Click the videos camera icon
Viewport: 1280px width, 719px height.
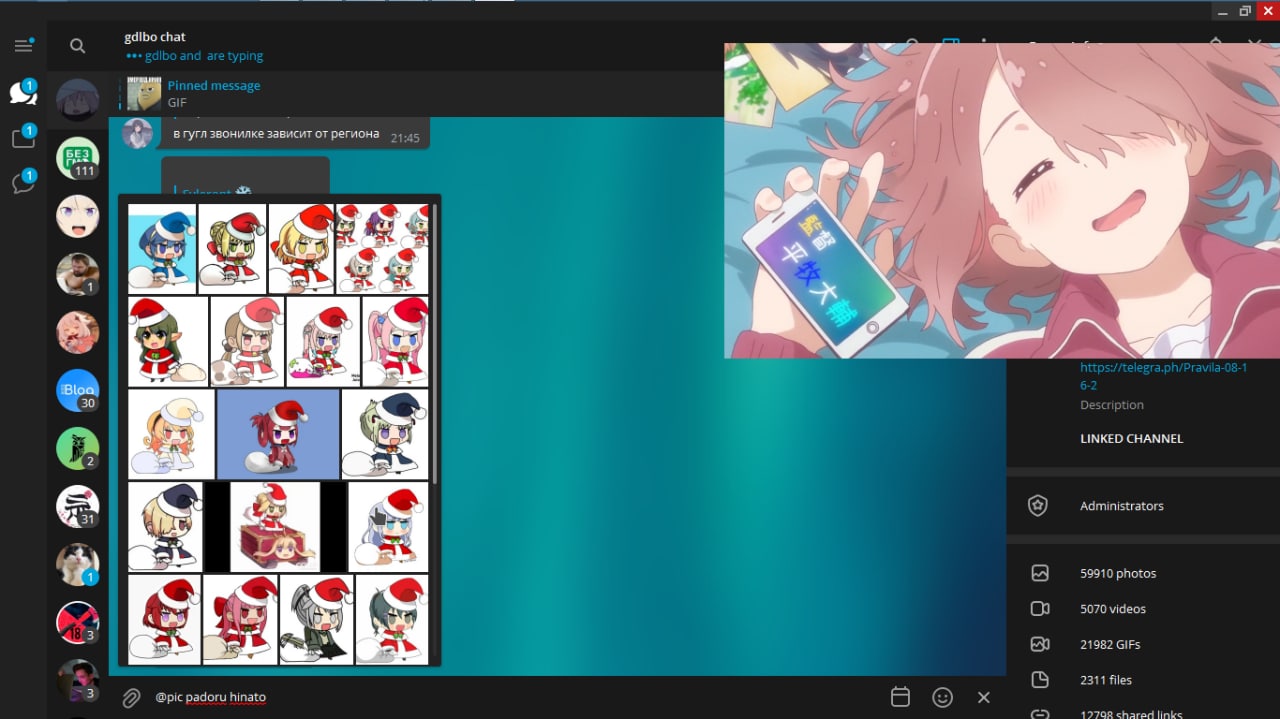coord(1040,609)
